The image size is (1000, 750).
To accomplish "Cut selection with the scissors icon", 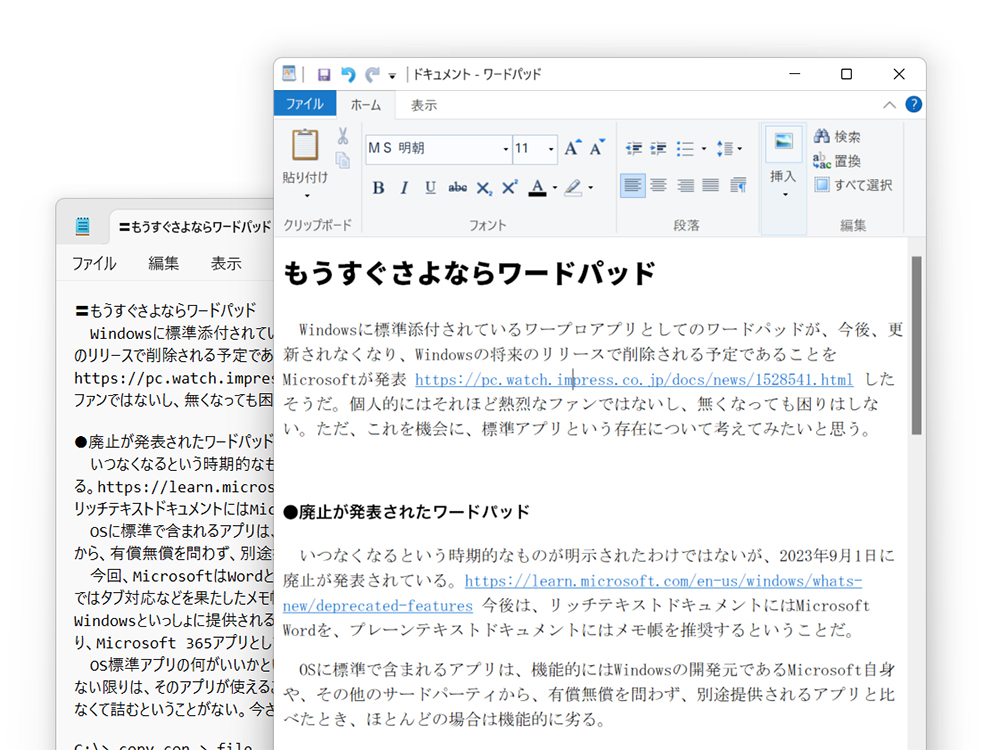I will (x=343, y=135).
